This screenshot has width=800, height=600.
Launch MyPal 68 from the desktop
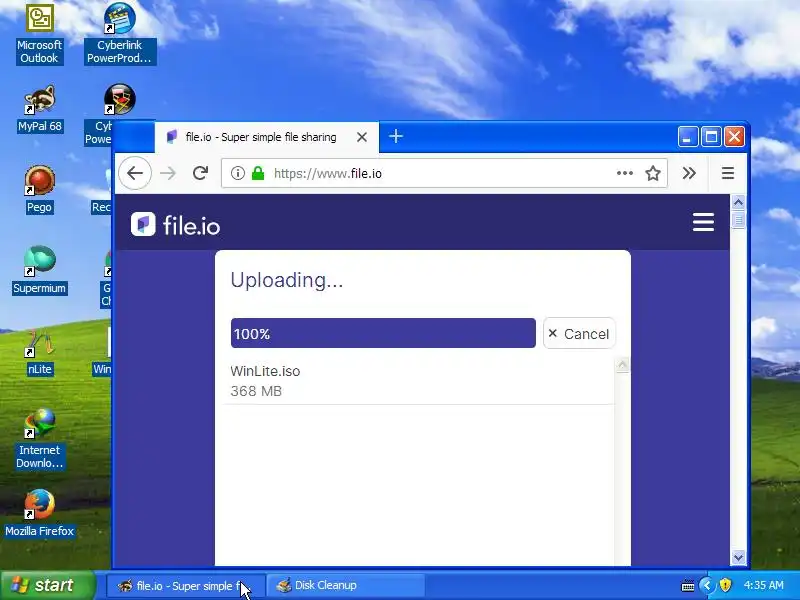click(x=40, y=109)
